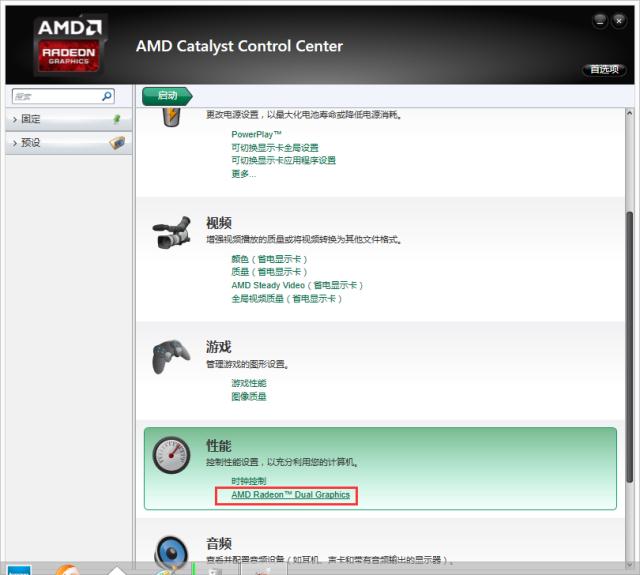Click the 更多... link under power
Image resolution: width=640 pixels, height=575 pixels.
pos(244,174)
